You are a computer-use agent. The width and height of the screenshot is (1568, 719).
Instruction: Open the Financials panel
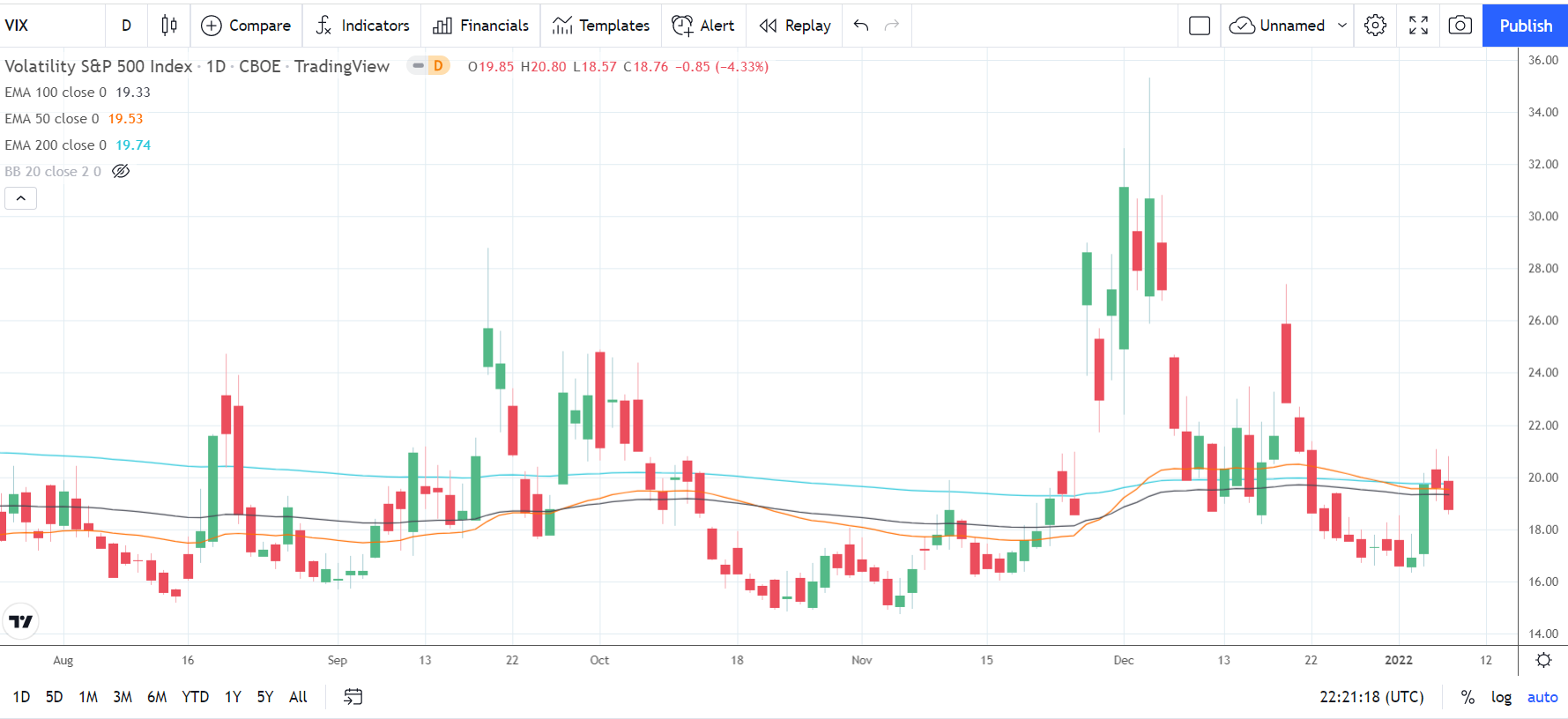coord(480,26)
